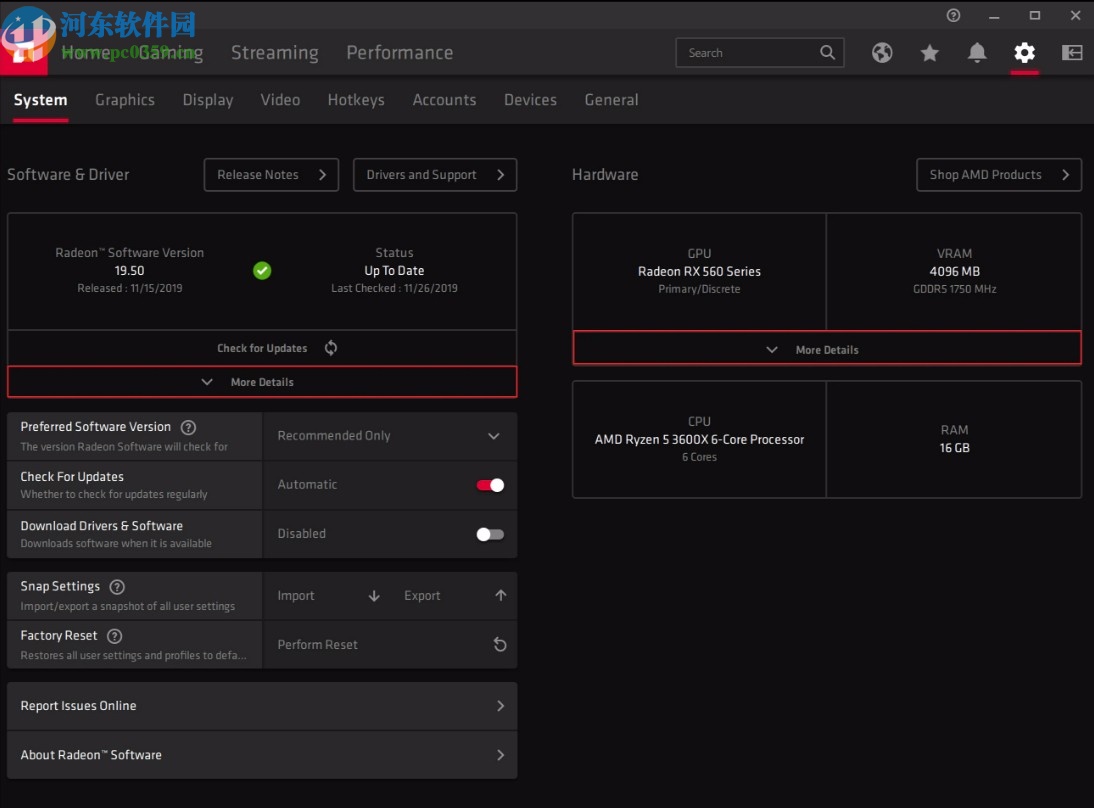Toggle automatic Check For Updates switch
The height and width of the screenshot is (808, 1094).
click(490, 485)
